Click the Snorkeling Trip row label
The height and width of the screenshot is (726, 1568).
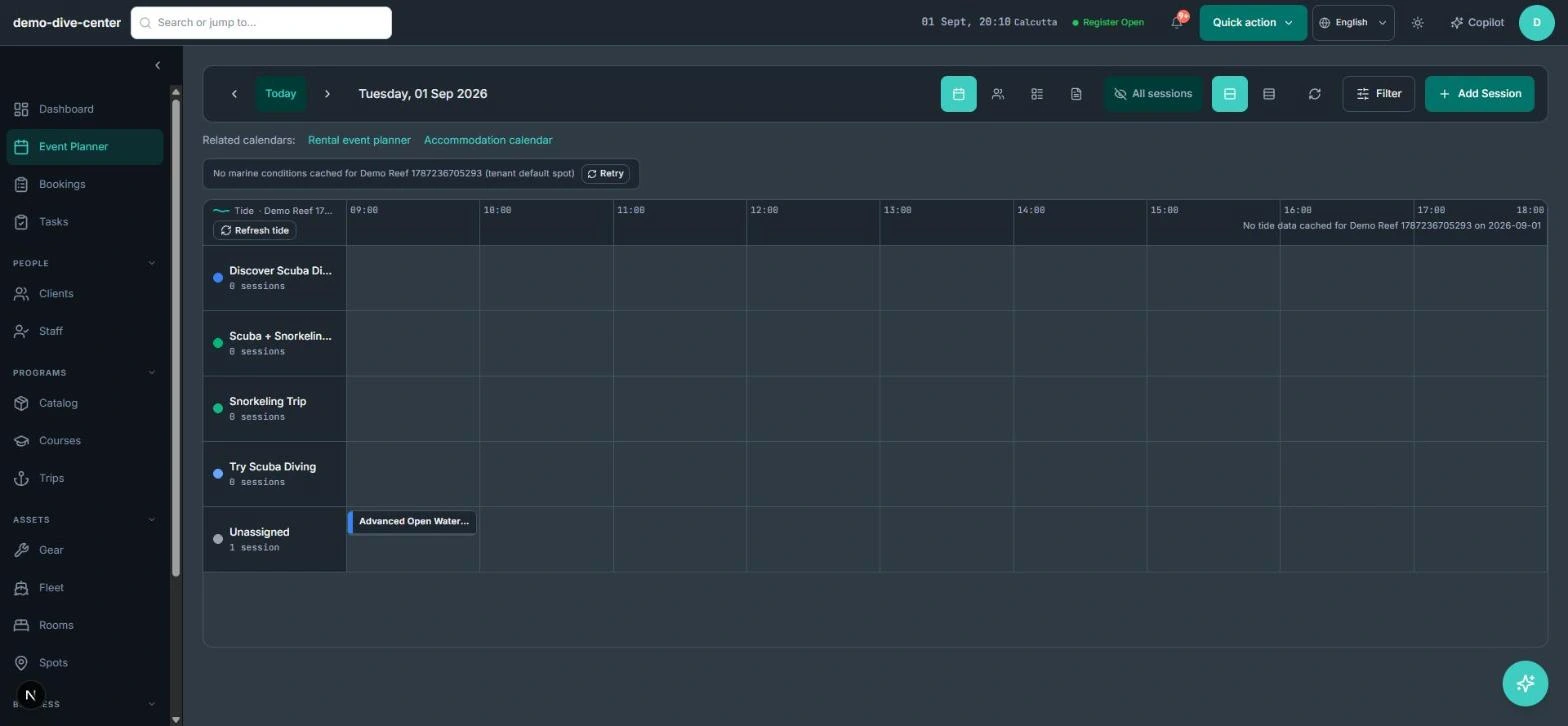[x=268, y=402]
